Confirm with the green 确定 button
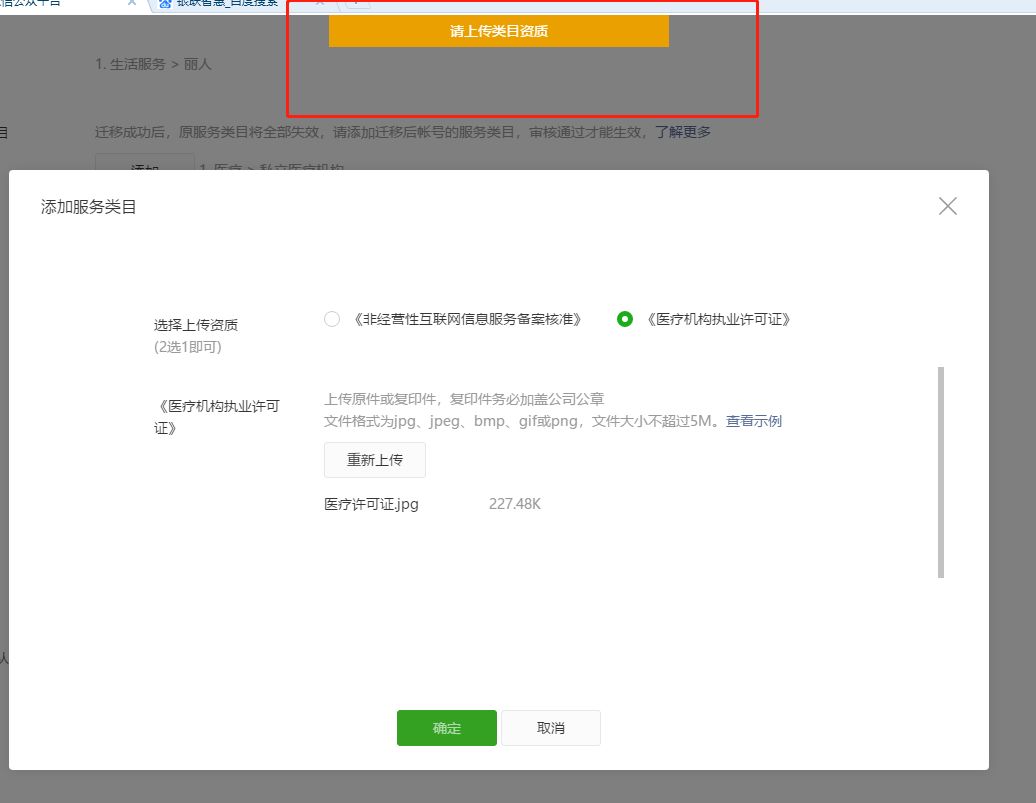Image resolution: width=1036 pixels, height=803 pixels. [x=447, y=728]
